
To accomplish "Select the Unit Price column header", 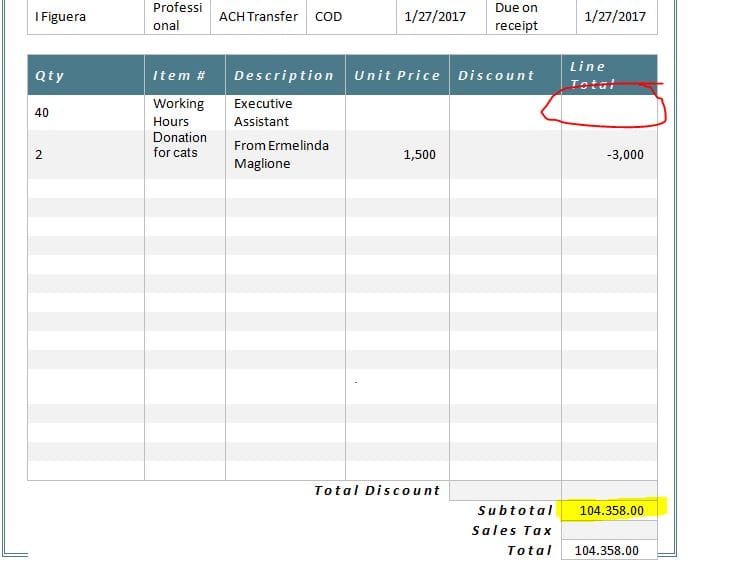I will point(397,75).
